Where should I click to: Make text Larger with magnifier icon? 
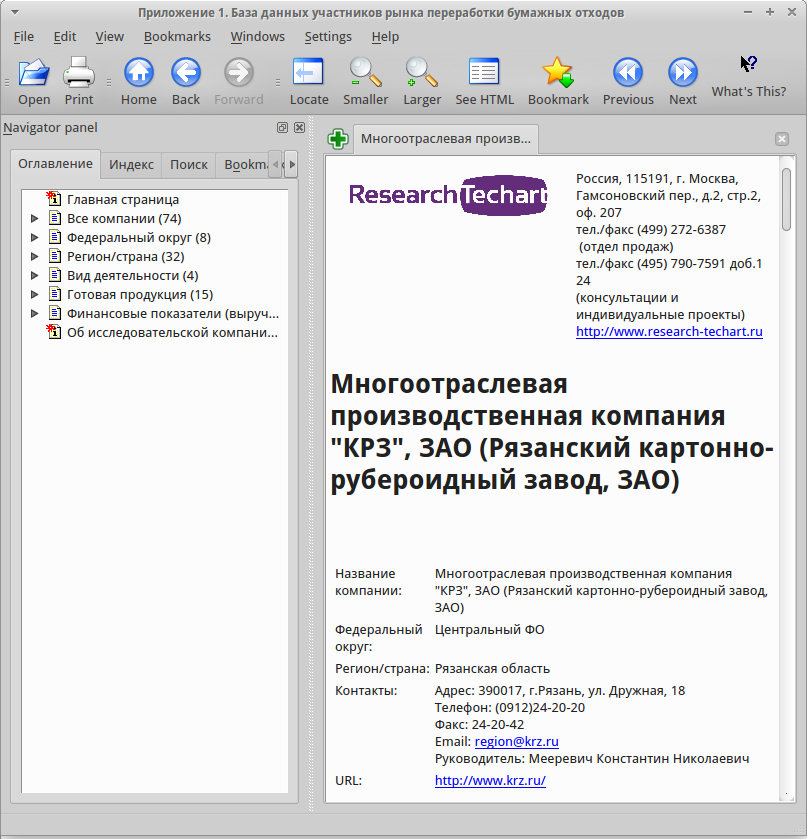[x=422, y=72]
